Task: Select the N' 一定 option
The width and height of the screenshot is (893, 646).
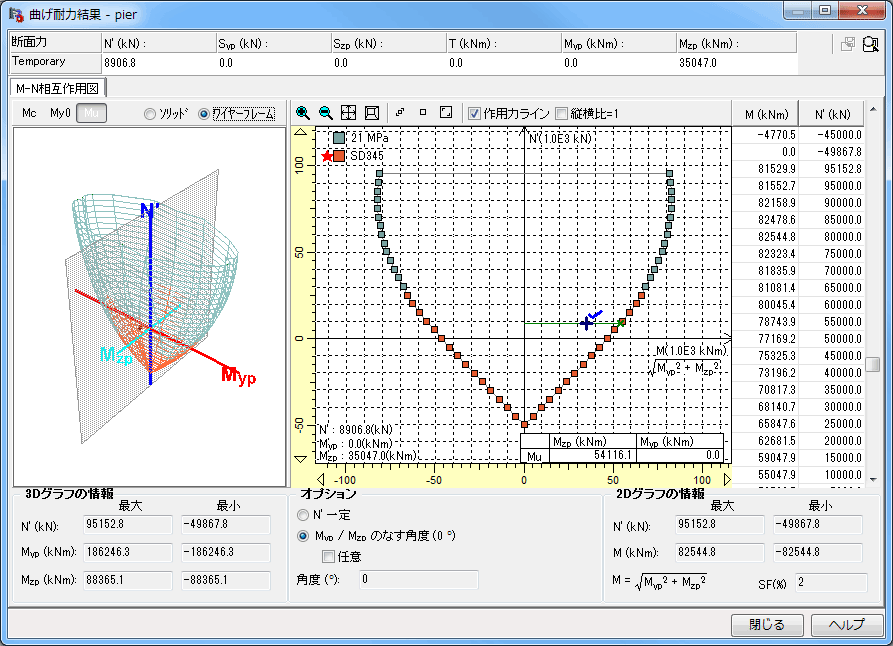Action: pyautogui.click(x=303, y=514)
